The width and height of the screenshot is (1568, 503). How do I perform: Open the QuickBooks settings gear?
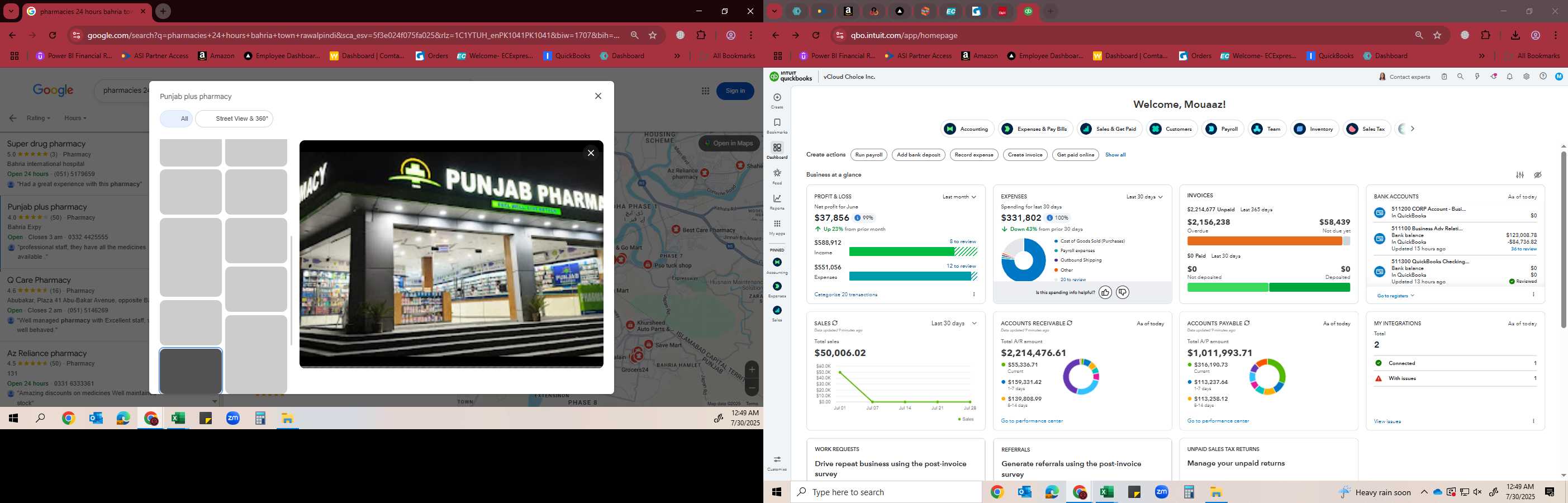coord(1526,77)
